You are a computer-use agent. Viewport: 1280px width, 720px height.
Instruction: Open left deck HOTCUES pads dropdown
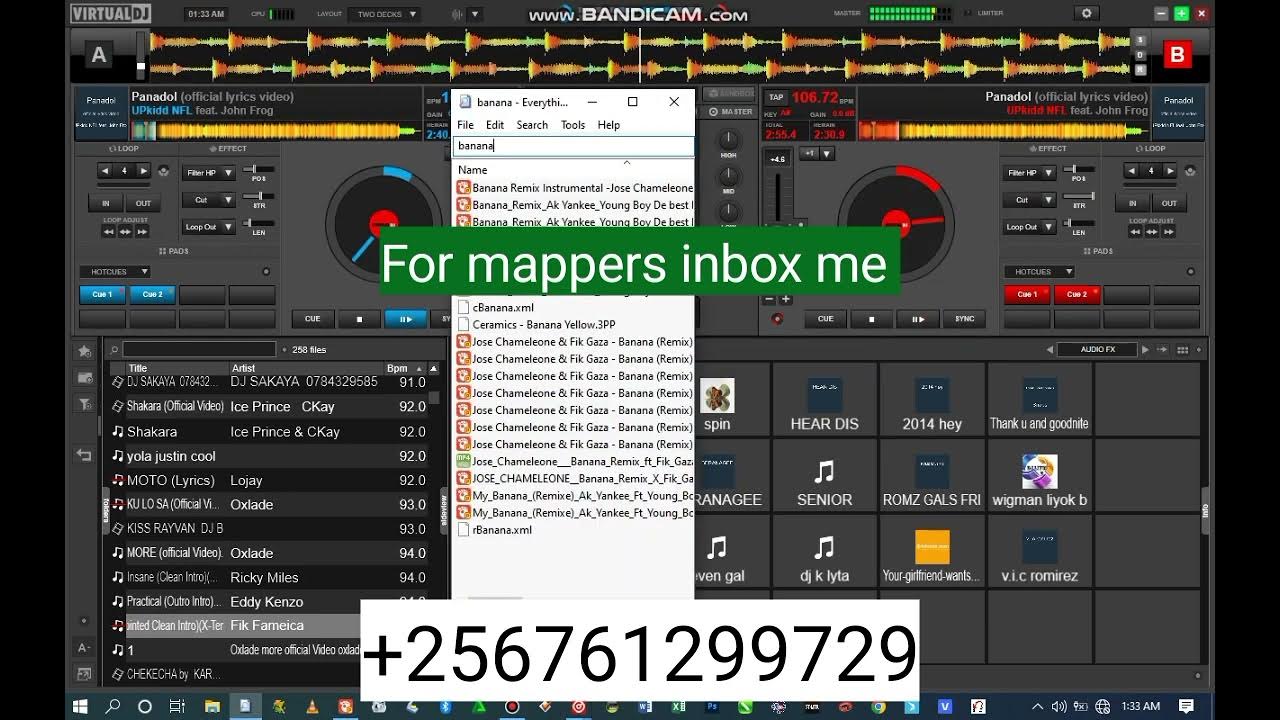(x=115, y=272)
